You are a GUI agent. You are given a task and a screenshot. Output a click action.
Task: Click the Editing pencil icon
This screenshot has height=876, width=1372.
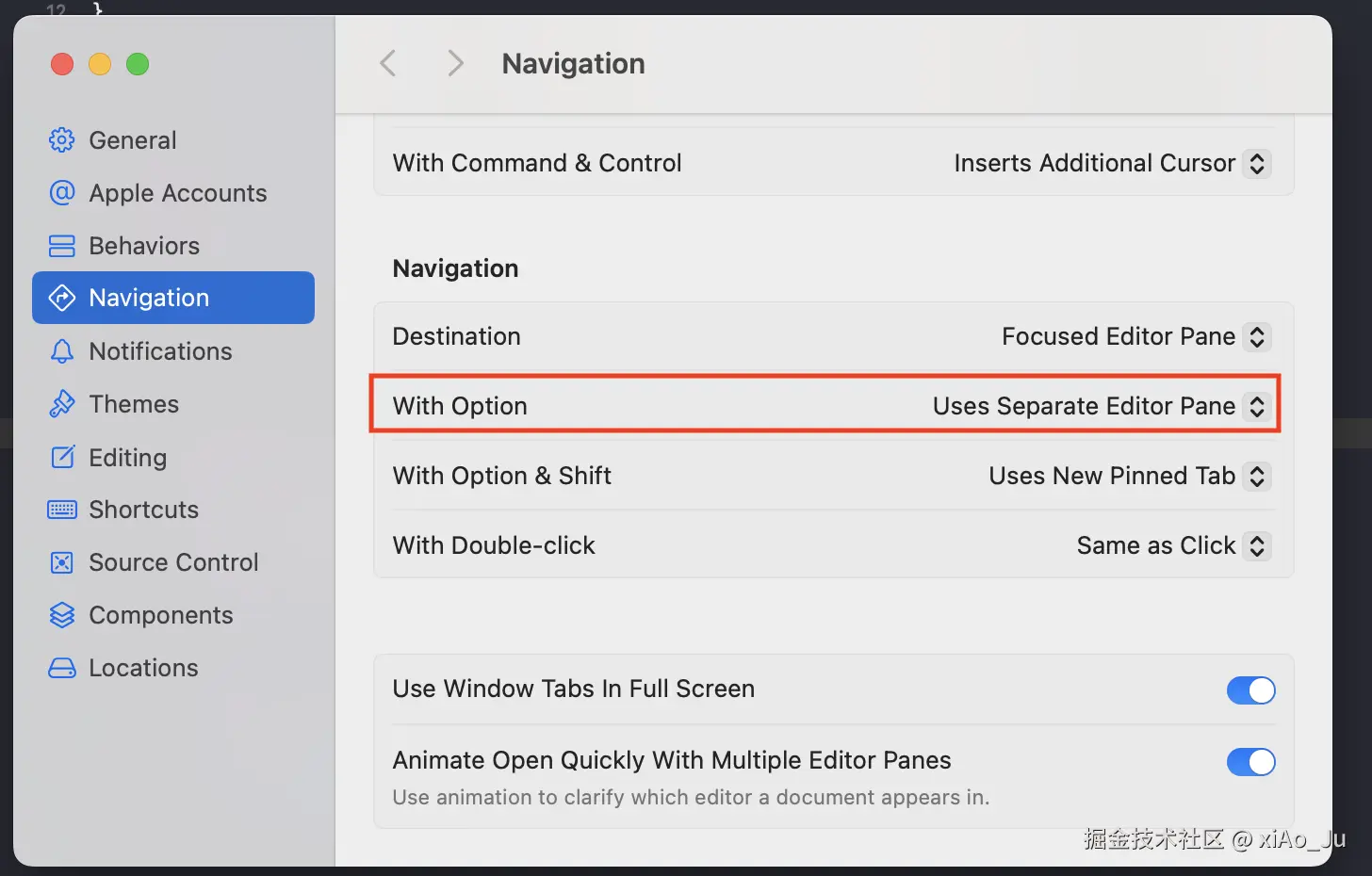point(62,458)
